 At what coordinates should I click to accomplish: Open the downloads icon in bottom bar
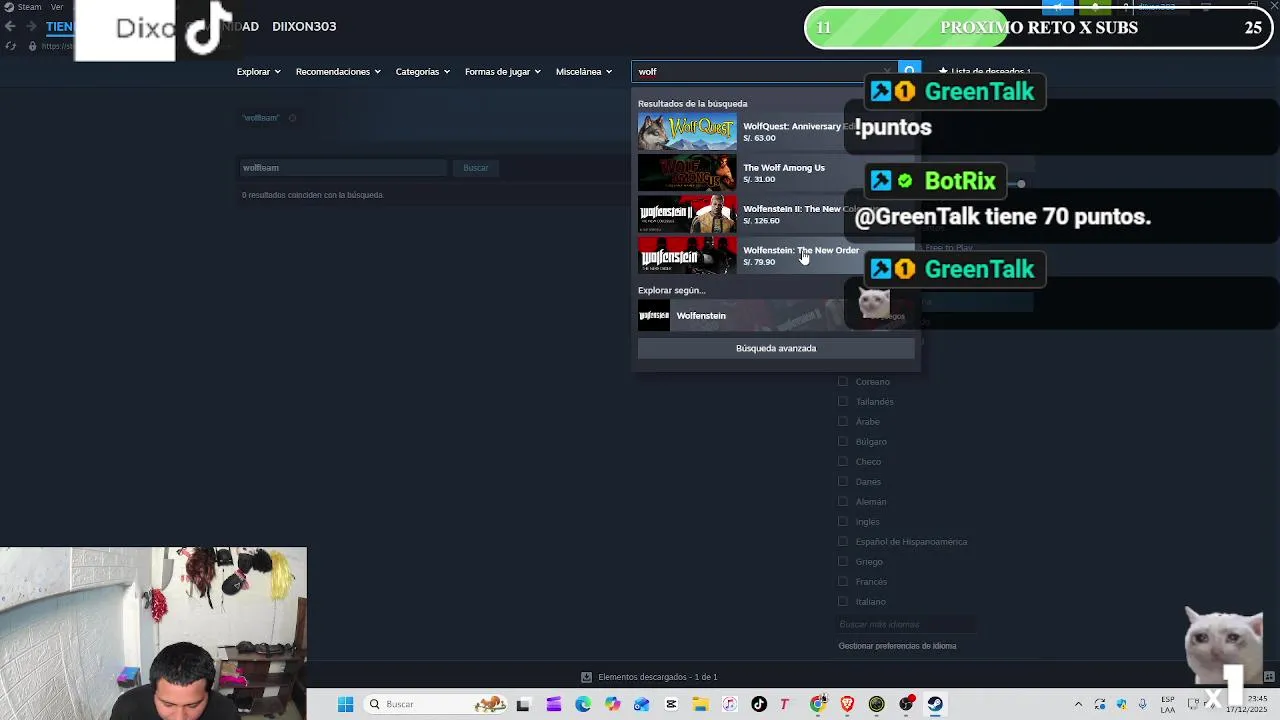[587, 677]
